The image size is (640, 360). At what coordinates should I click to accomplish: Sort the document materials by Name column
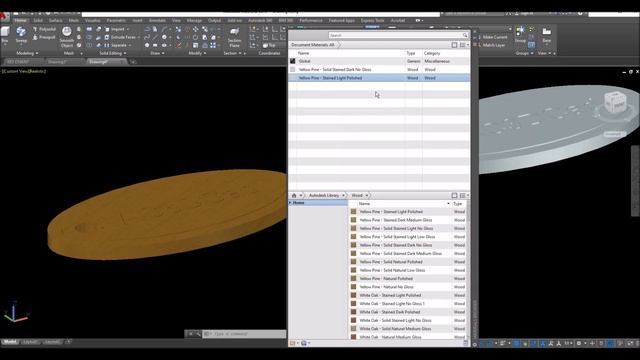click(x=303, y=53)
